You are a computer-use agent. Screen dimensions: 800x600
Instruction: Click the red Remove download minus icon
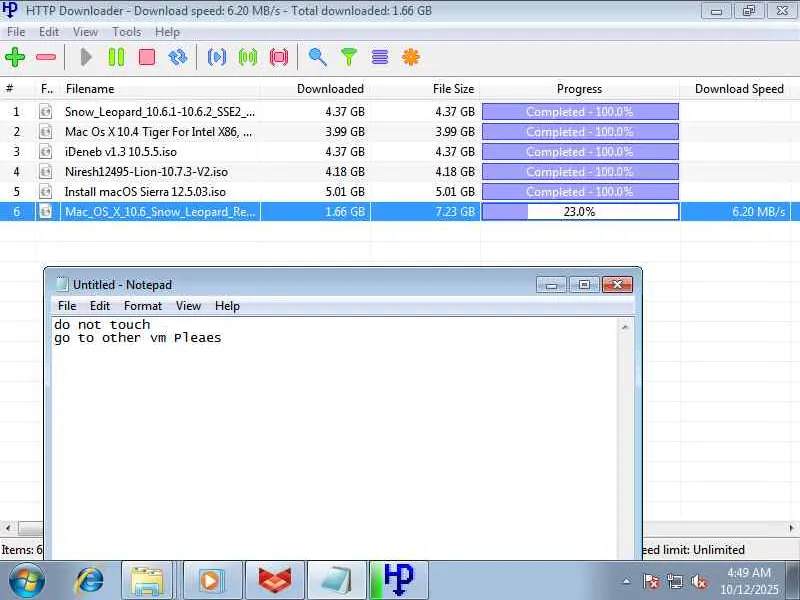tap(46, 57)
